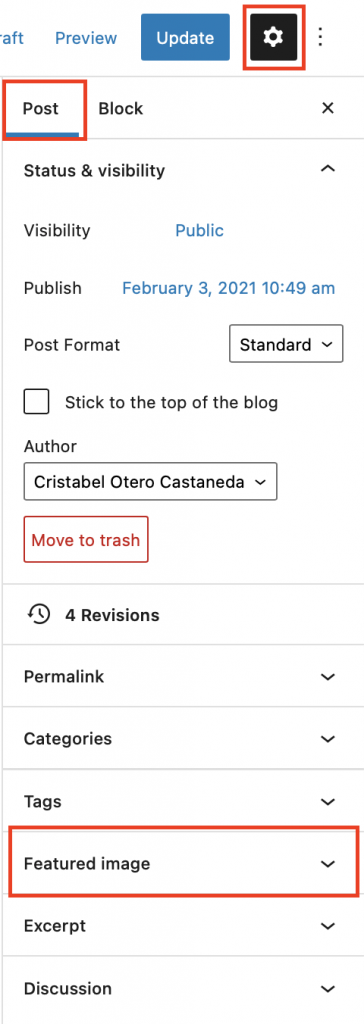This screenshot has width=364, height=1024.
Task: Change the Public visibility setting
Action: [x=199, y=230]
